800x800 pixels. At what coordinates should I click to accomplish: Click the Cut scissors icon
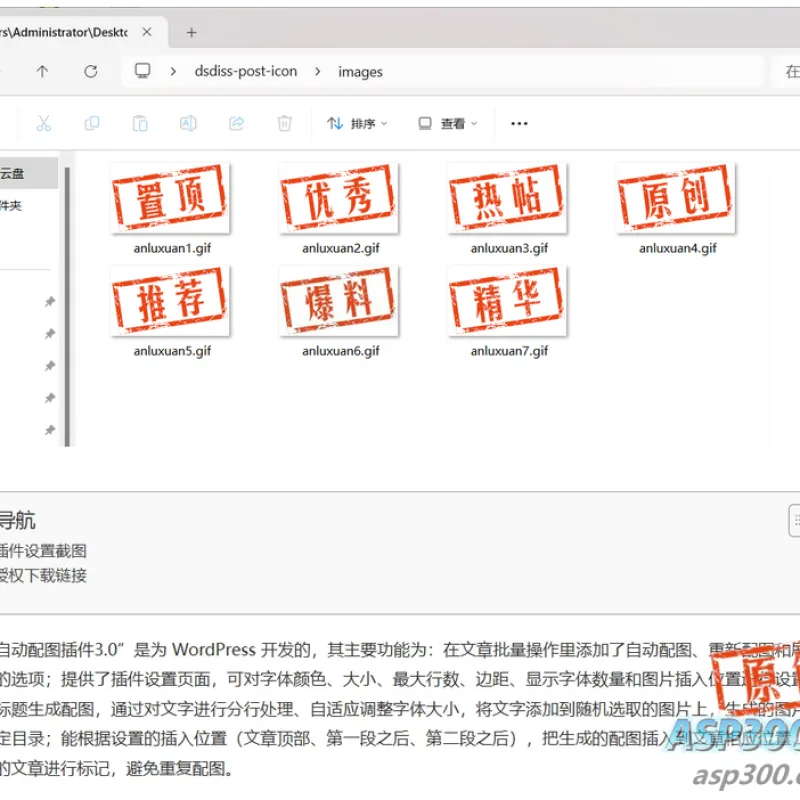[44, 123]
